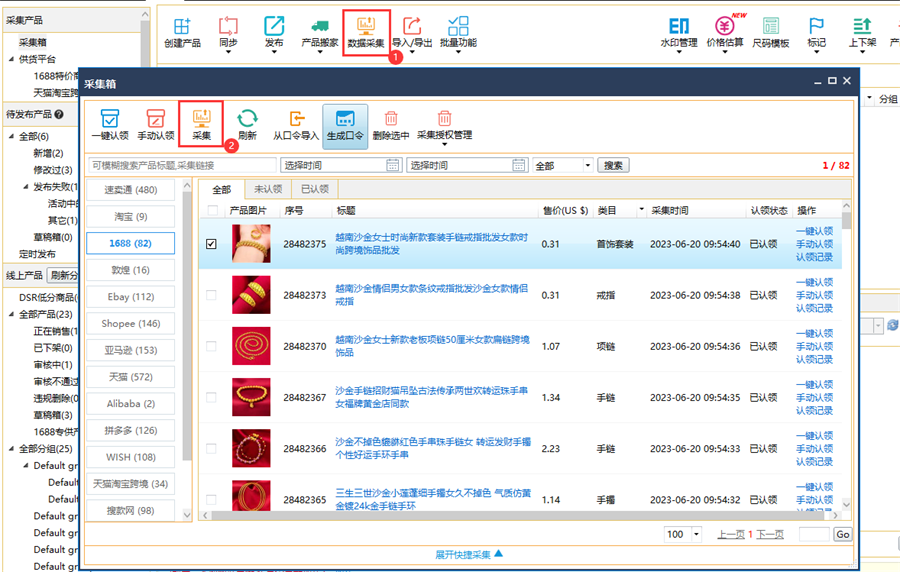Viewport: 900px width, 572px height.
Task: Click horizontal scrollbar of product table
Action: [x=519, y=515]
